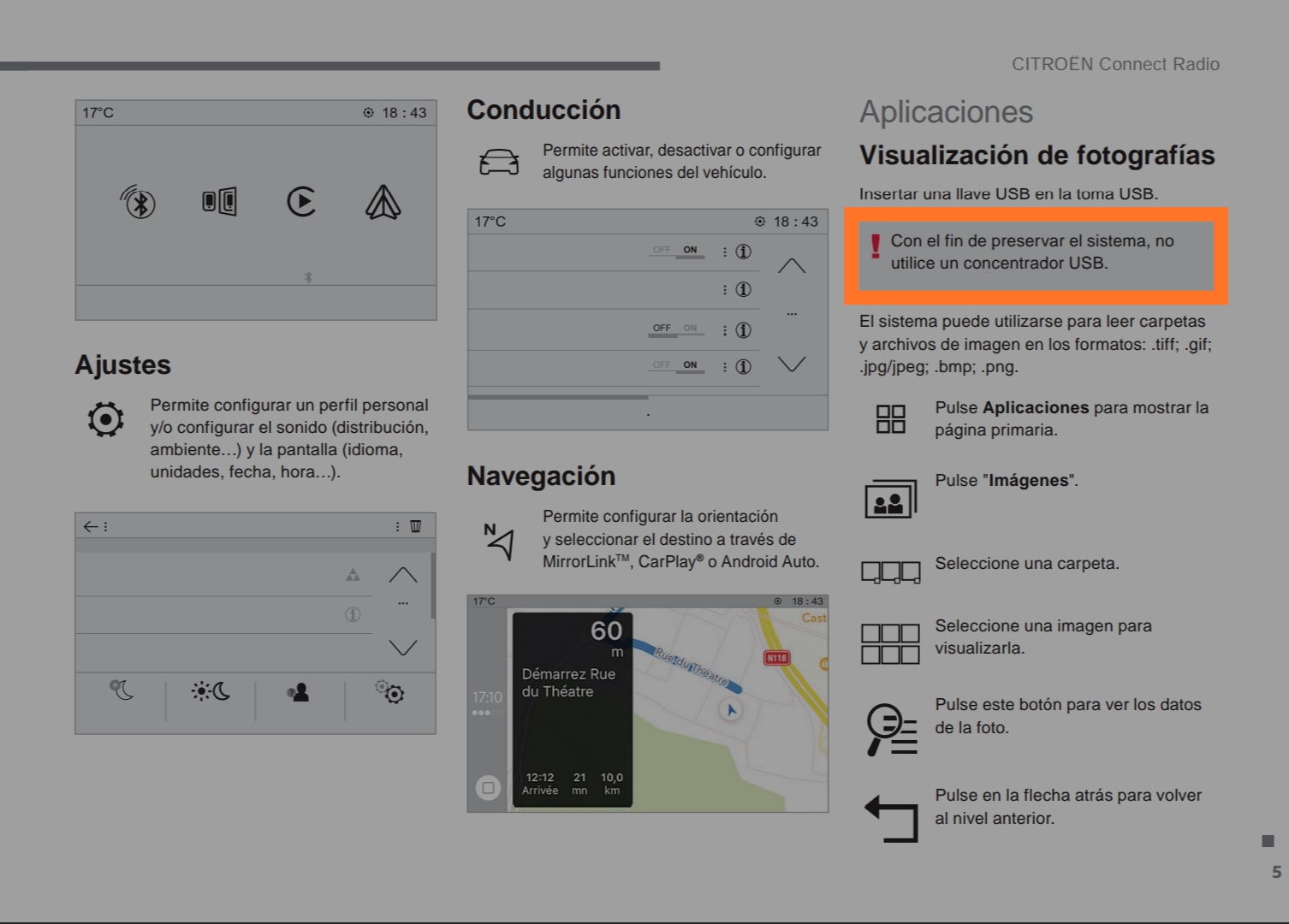Click the info icon in settings list
The image size is (1289, 924).
353,614
